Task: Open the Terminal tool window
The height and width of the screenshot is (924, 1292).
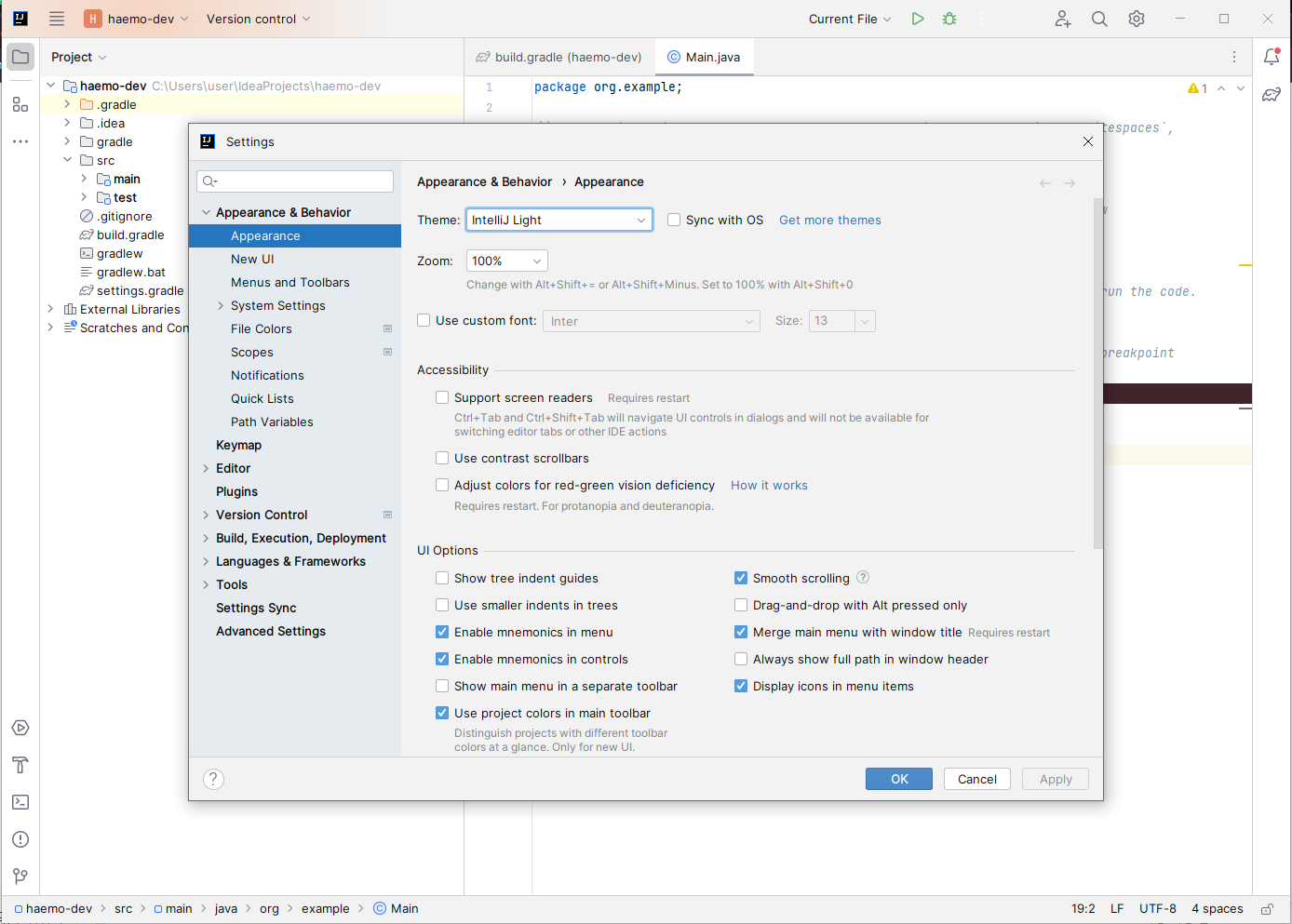Action: point(20,802)
